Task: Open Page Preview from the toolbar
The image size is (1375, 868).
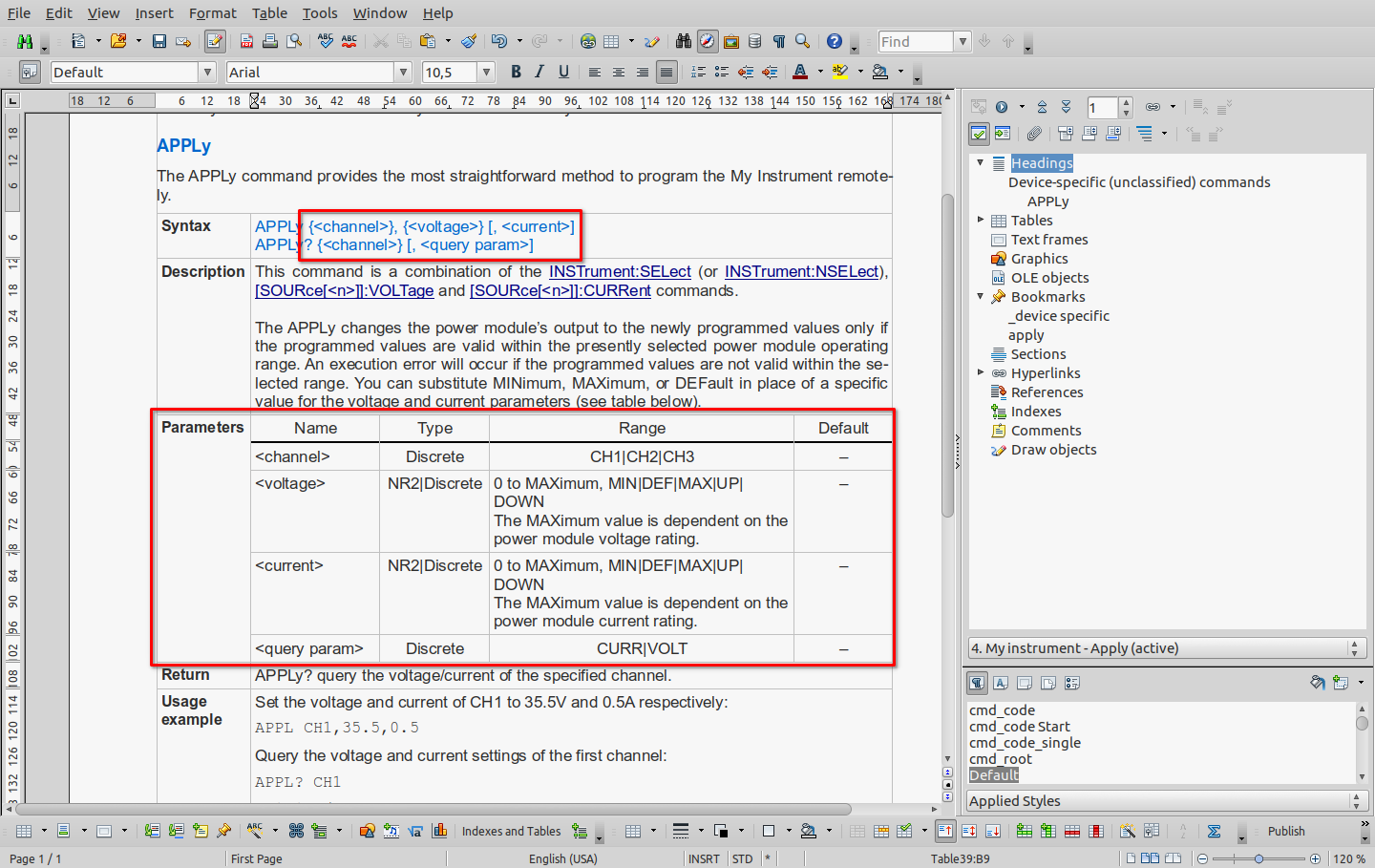Action: click(294, 41)
